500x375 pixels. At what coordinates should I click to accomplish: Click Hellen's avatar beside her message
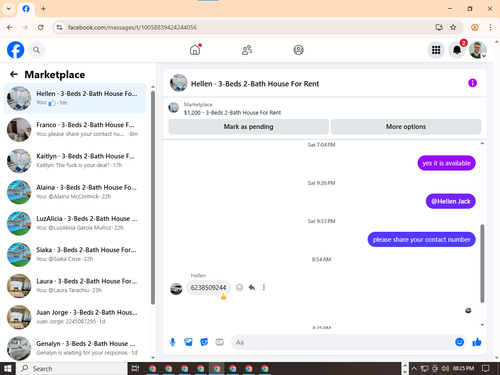point(176,289)
